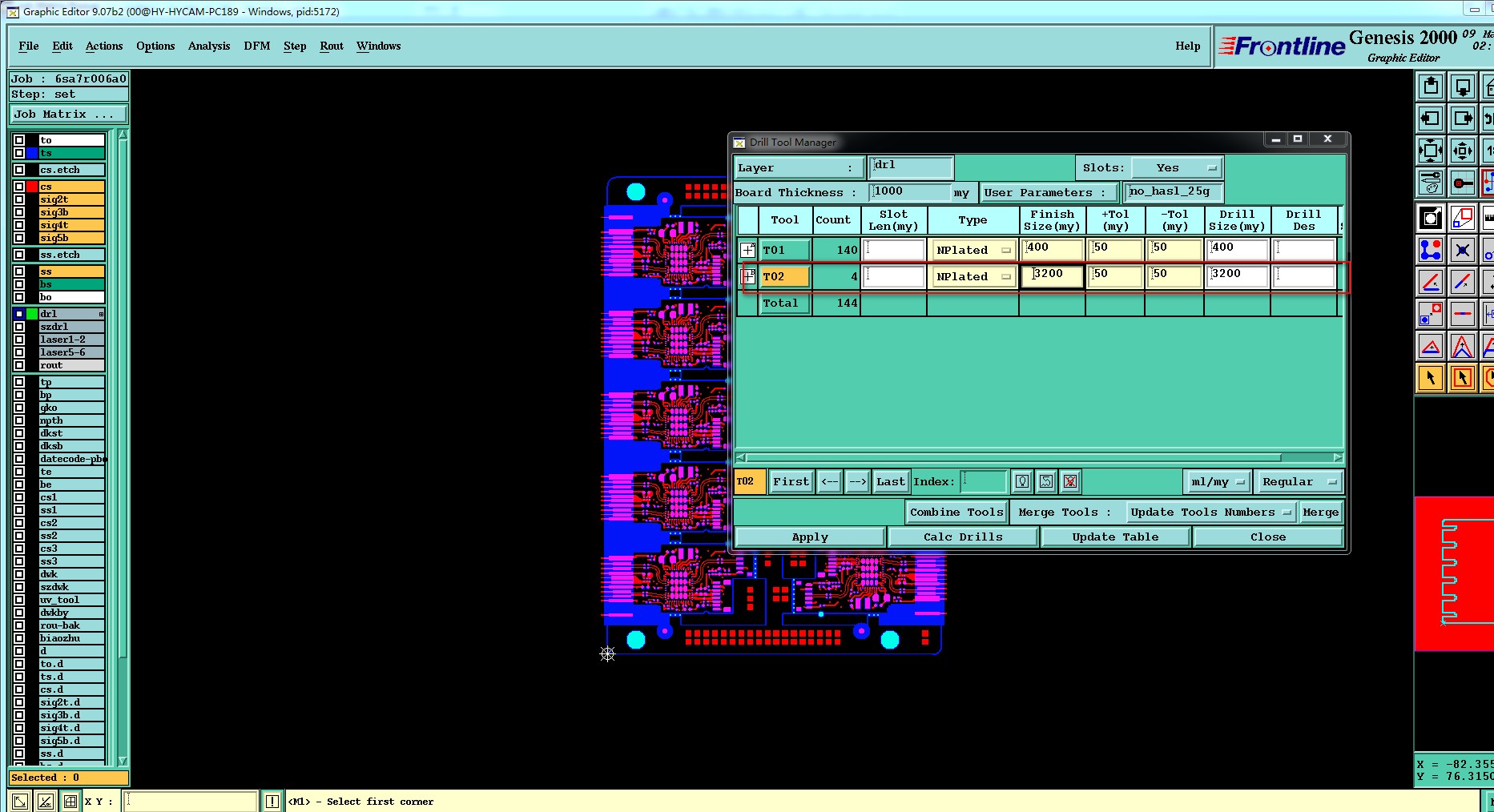This screenshot has height=812, width=1494.
Task: Click the red pad snap icon
Action: click(1463, 183)
